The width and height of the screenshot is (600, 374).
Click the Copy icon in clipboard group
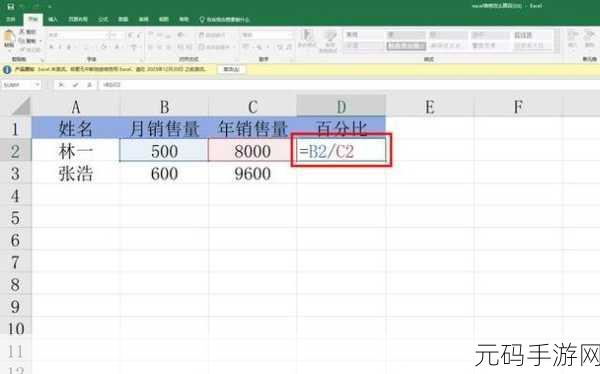click(x=22, y=41)
